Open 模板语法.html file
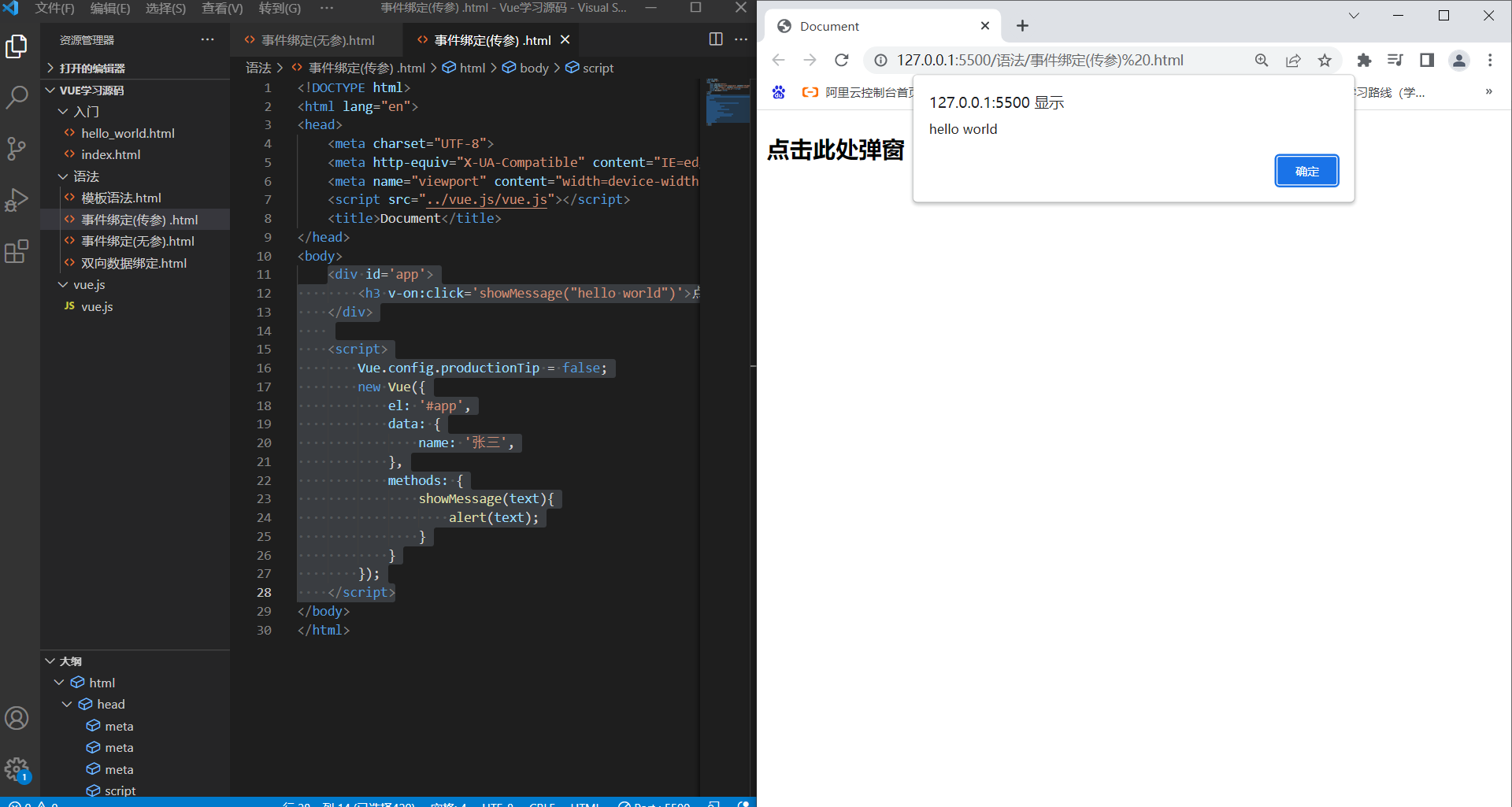Image resolution: width=1512 pixels, height=807 pixels. coord(120,198)
